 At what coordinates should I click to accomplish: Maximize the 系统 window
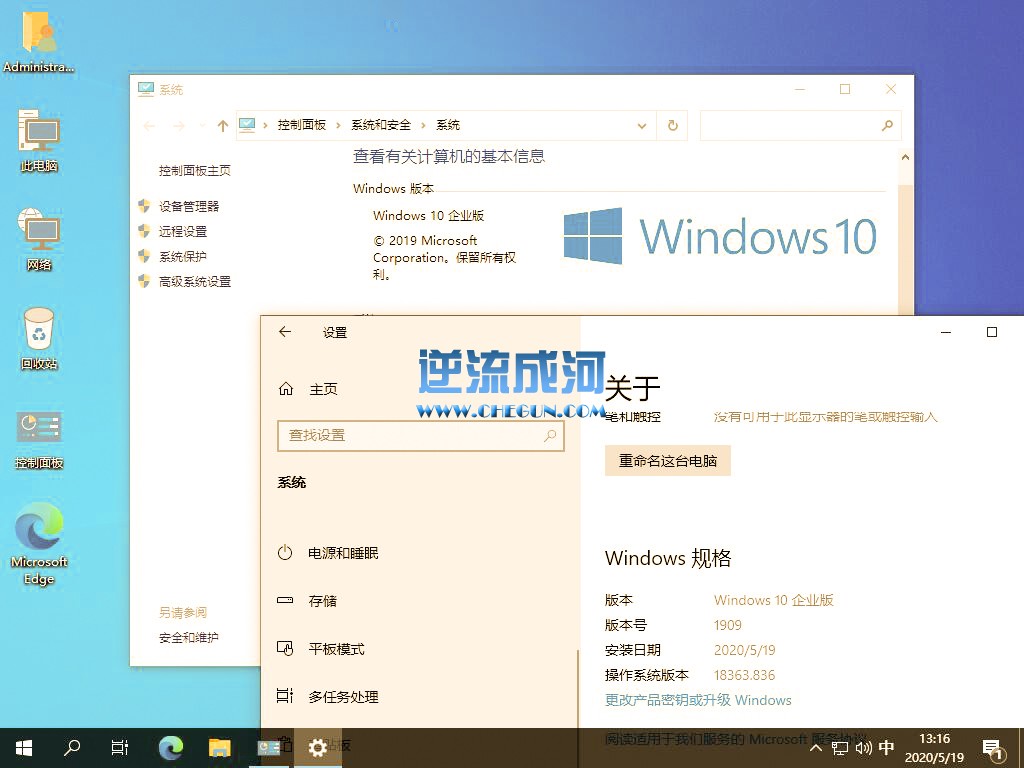point(845,89)
